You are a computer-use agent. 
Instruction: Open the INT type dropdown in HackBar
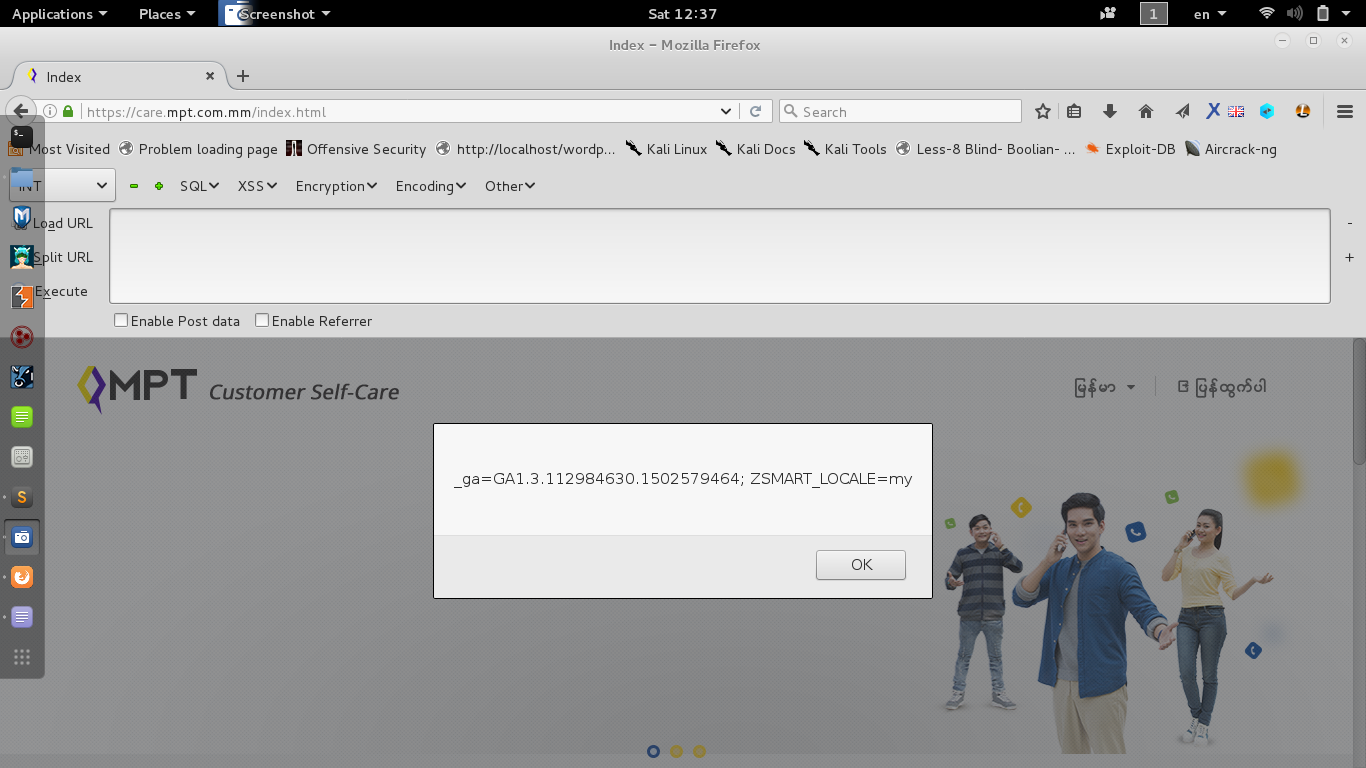coord(62,185)
